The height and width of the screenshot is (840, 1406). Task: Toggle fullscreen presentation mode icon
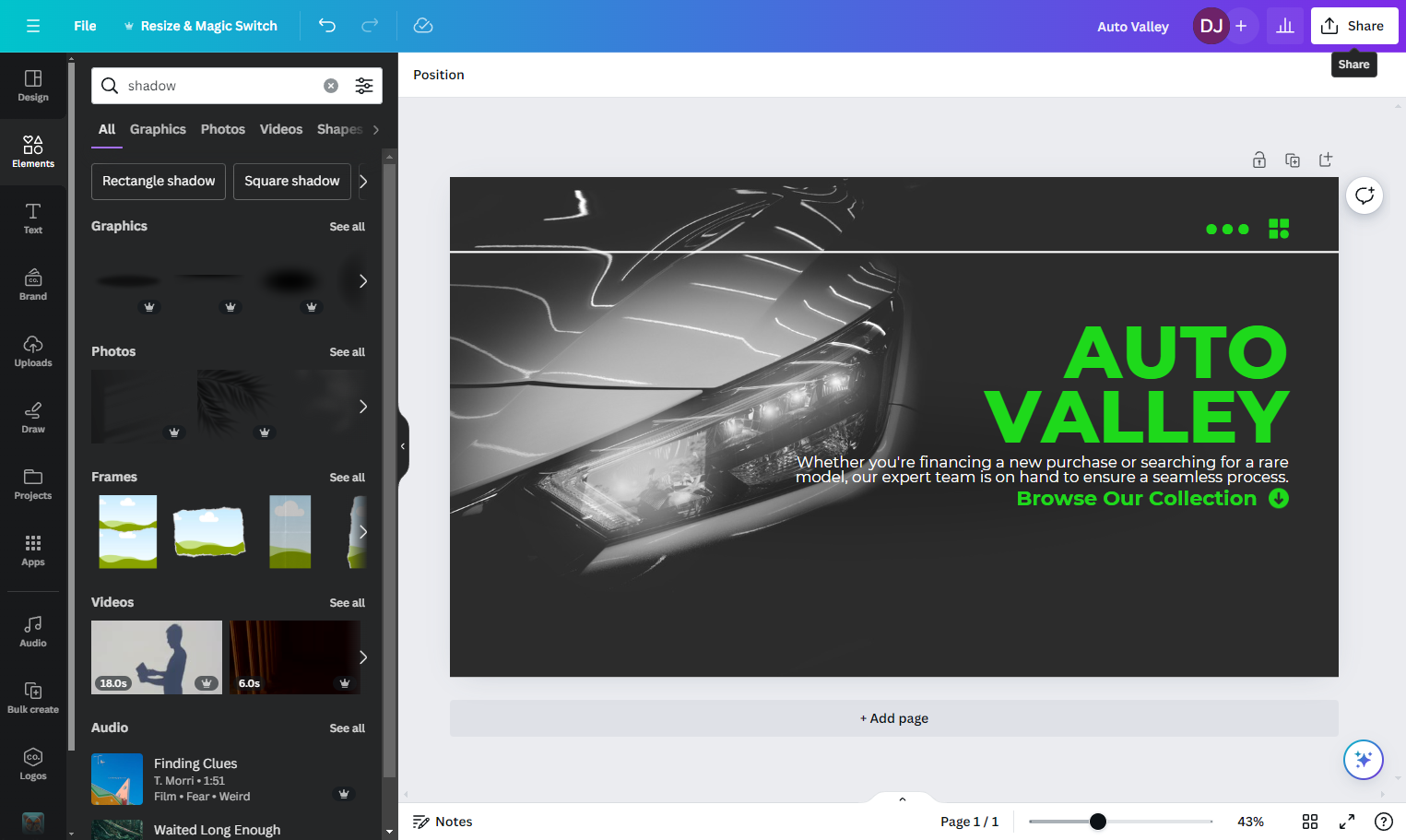click(x=1347, y=822)
